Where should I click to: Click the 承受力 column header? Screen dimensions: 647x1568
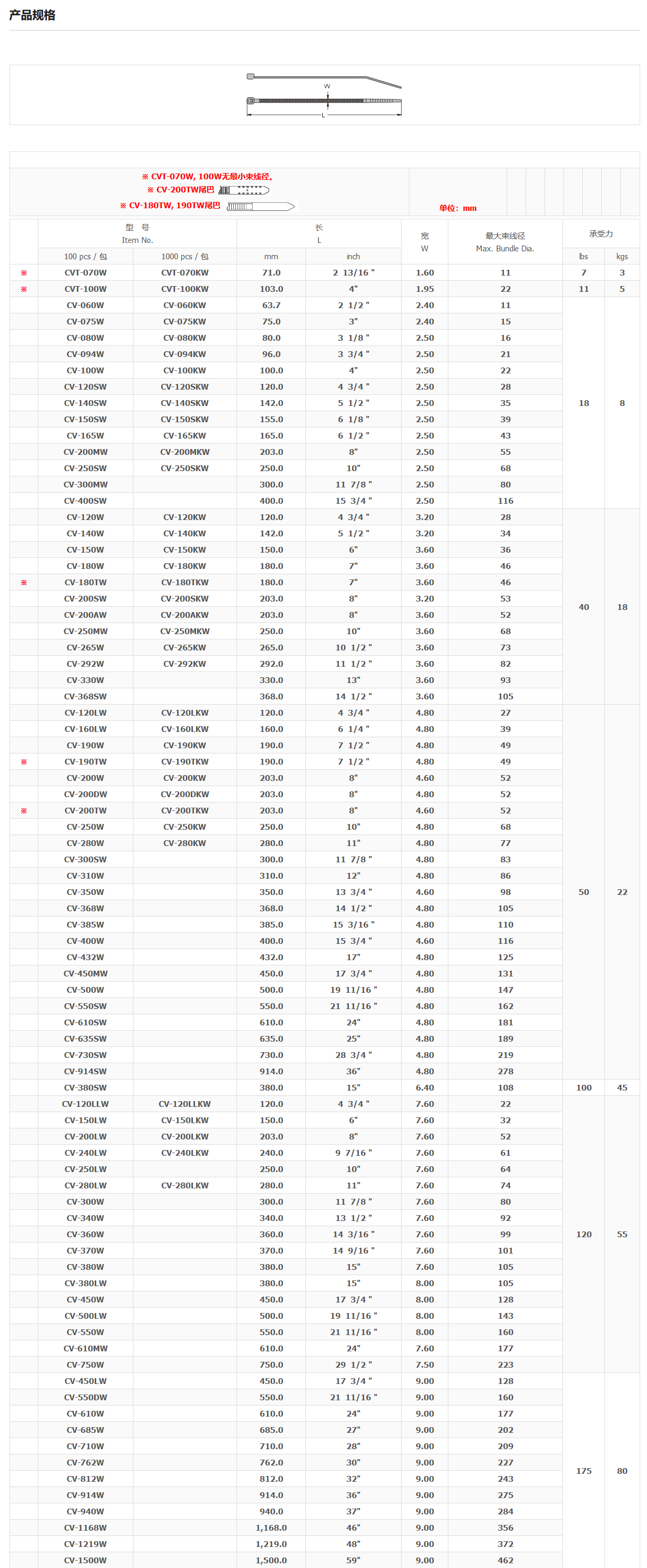tap(600, 234)
